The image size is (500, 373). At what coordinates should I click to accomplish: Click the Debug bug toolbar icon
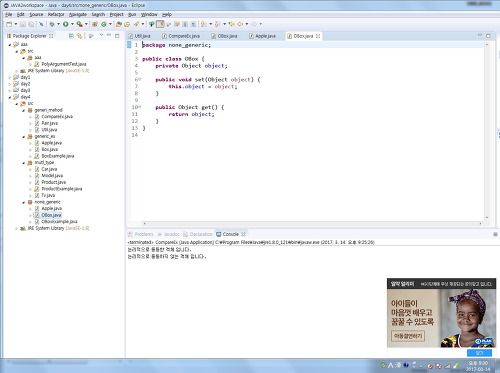[x=52, y=24]
